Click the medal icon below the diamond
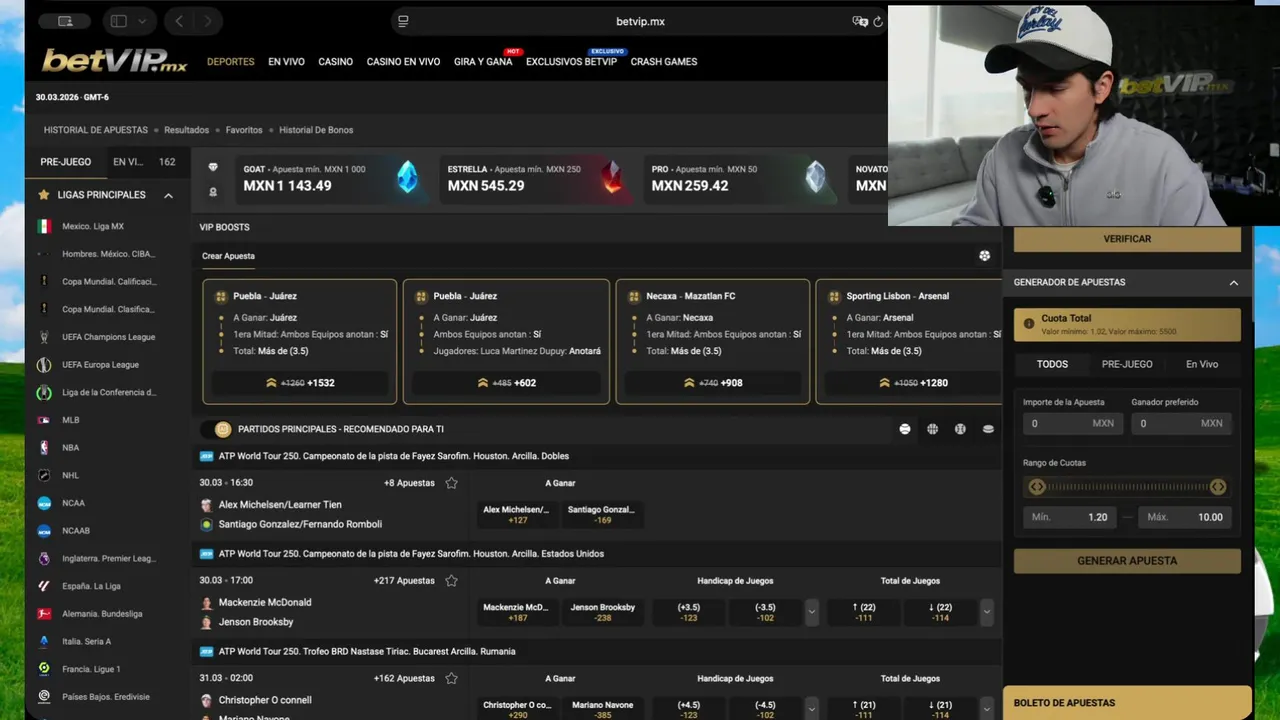 (x=212, y=192)
